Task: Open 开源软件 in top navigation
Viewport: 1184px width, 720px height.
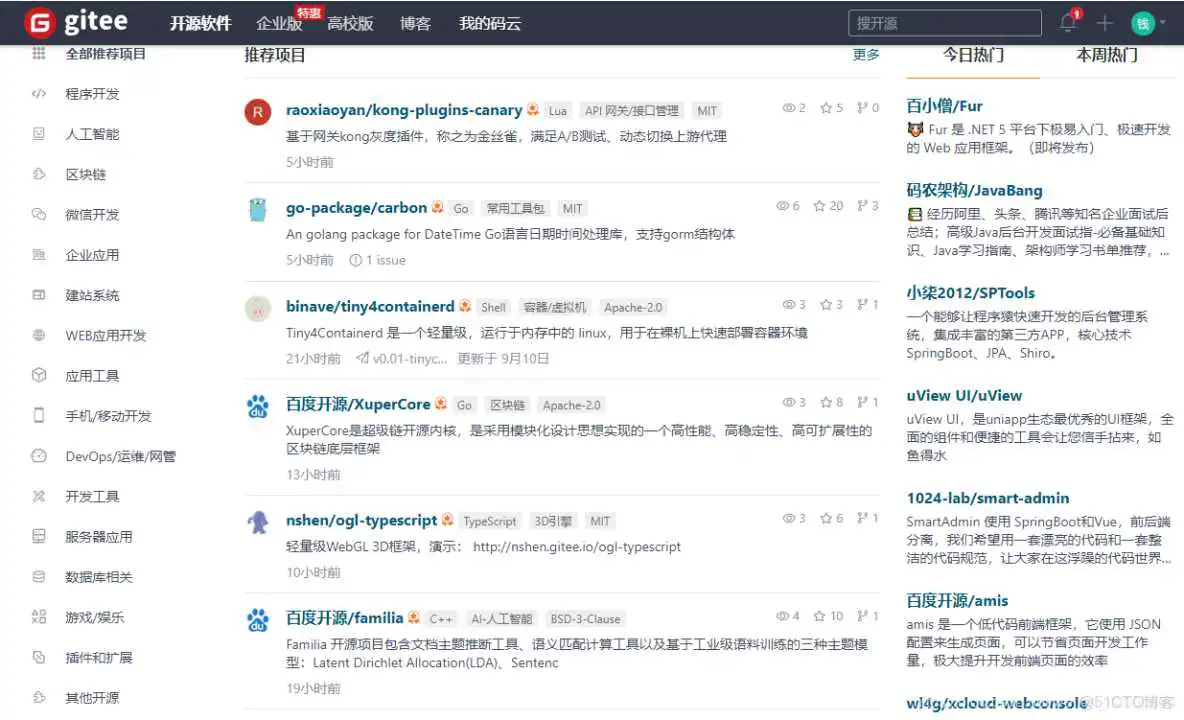Action: click(200, 24)
